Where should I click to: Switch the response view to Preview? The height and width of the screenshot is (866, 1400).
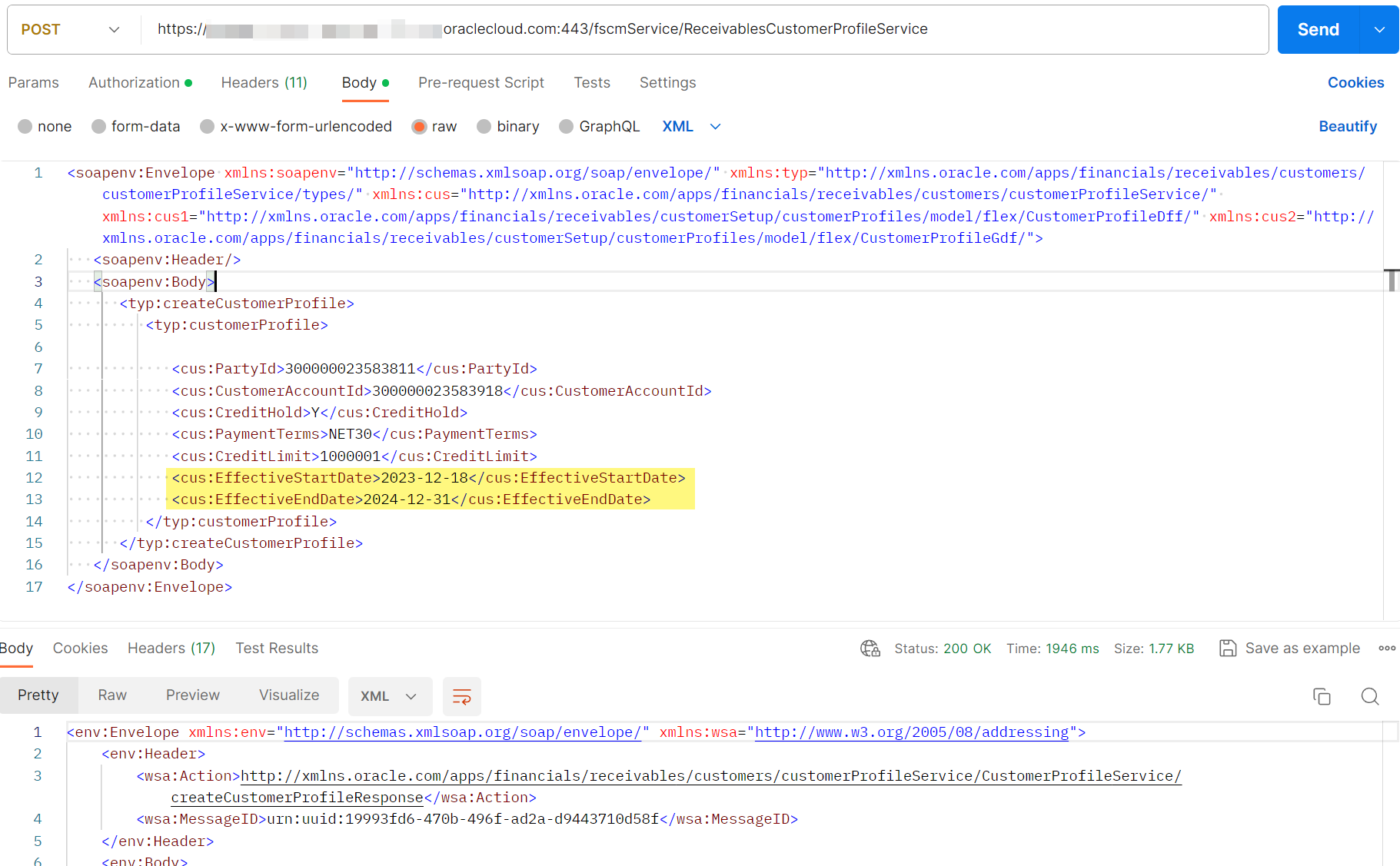tap(193, 695)
